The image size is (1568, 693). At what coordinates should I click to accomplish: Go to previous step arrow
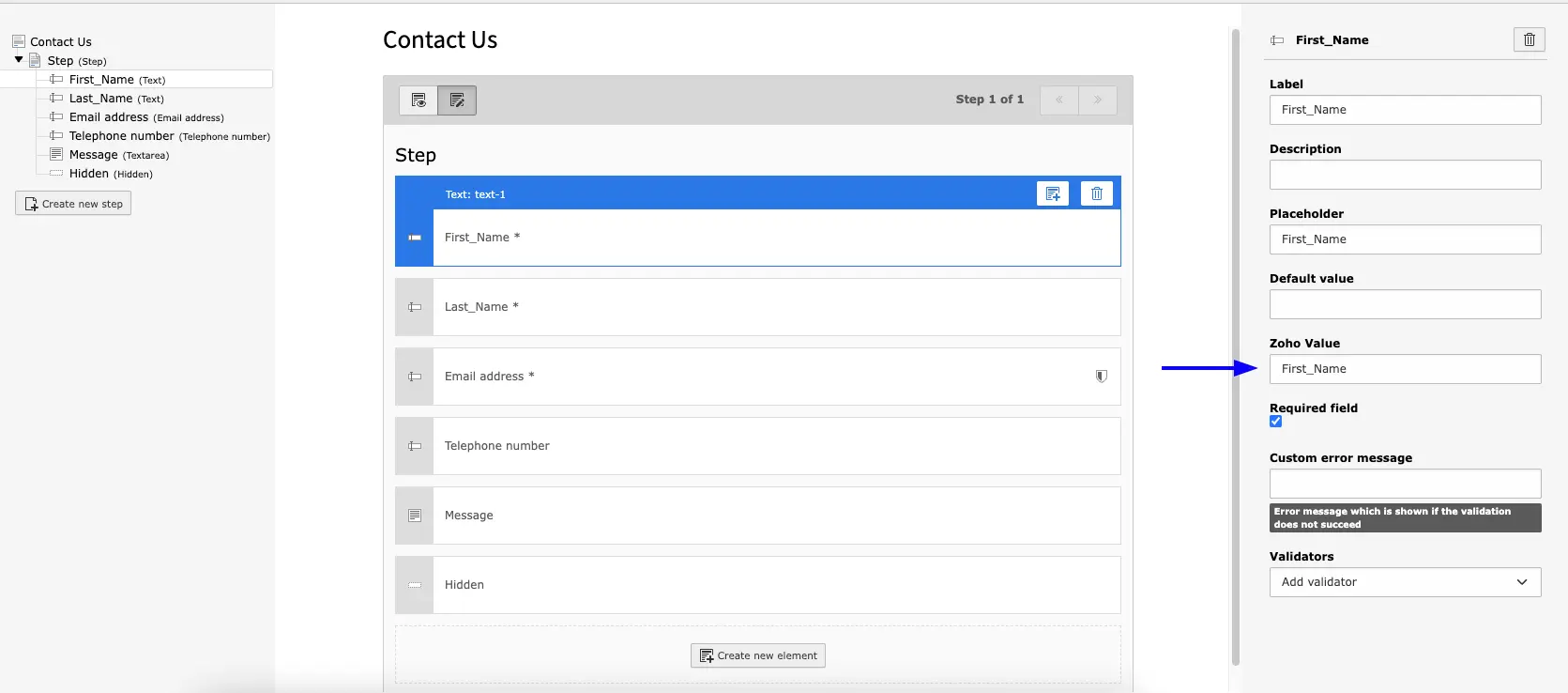coord(1058,100)
